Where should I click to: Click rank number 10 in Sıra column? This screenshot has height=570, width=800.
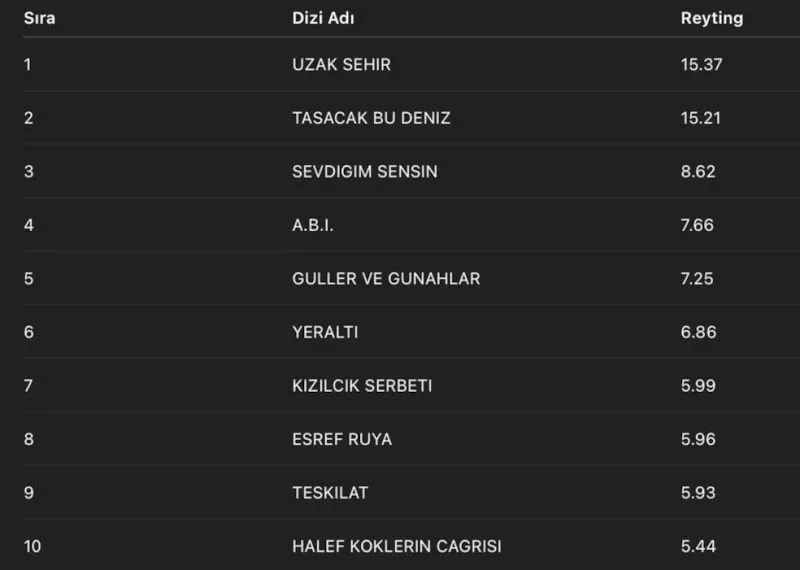pos(32,547)
